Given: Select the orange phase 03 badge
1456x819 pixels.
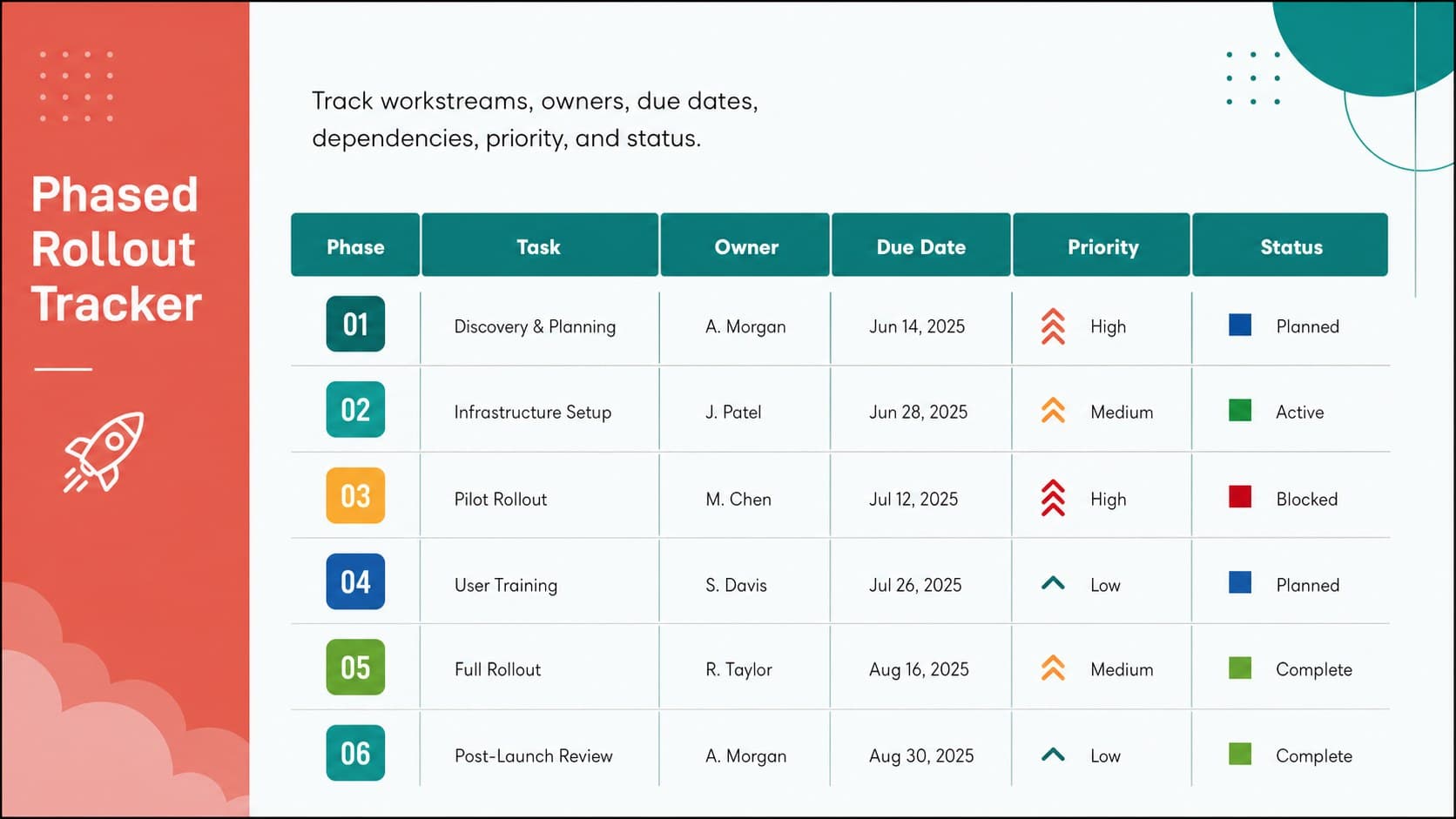Looking at the screenshot, I should [355, 495].
